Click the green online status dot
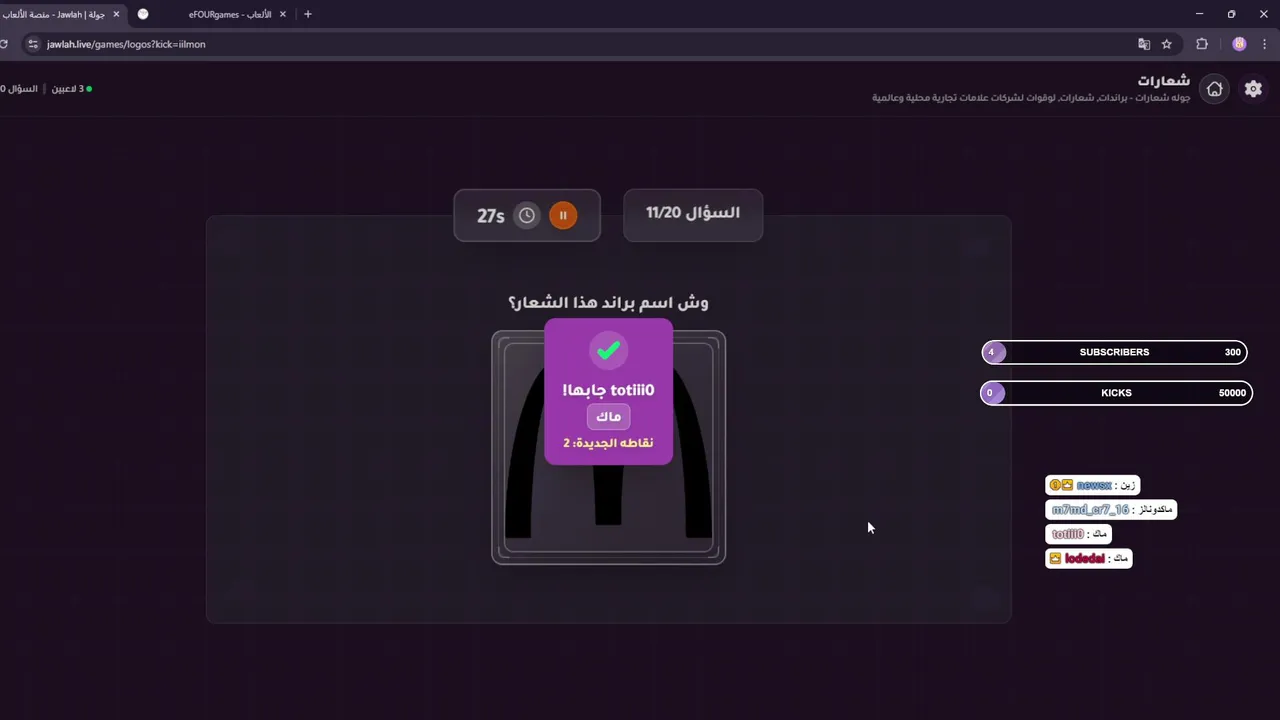The image size is (1280, 720). (89, 89)
